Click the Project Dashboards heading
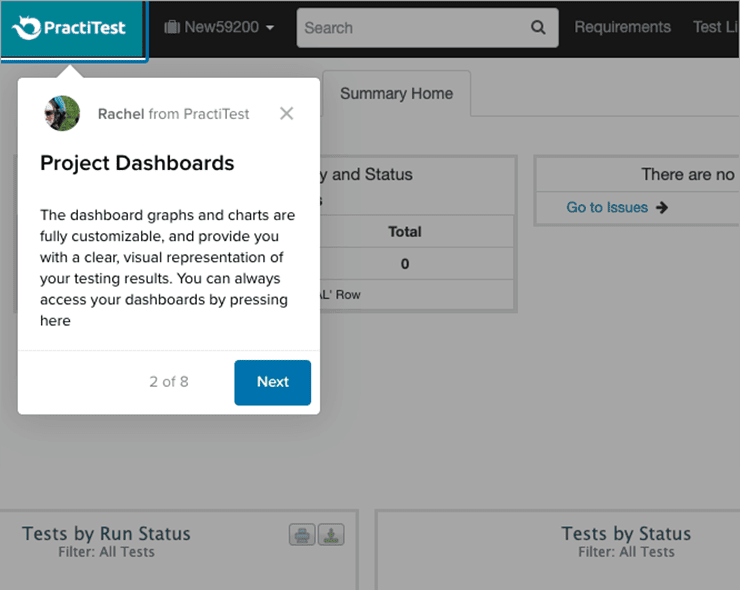 [x=137, y=163]
